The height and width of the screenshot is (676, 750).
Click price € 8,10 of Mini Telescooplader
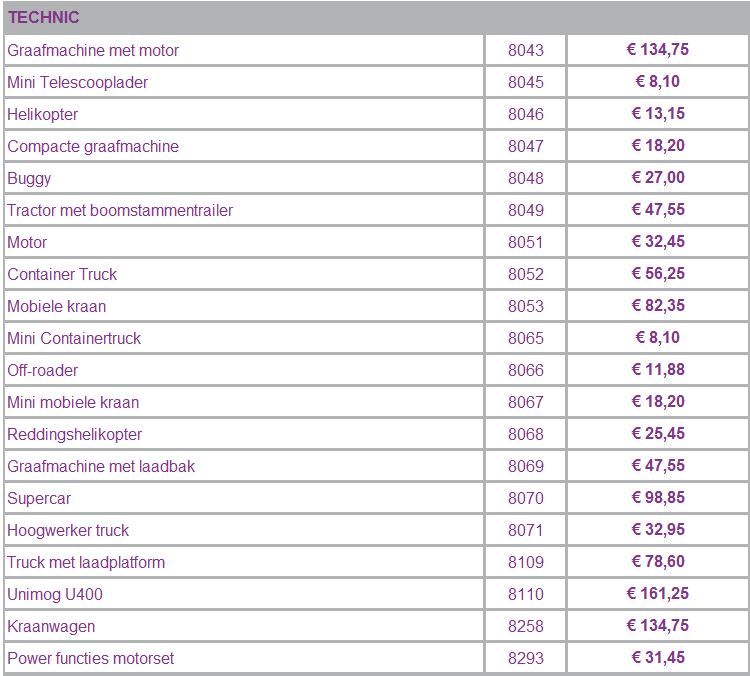pos(658,82)
